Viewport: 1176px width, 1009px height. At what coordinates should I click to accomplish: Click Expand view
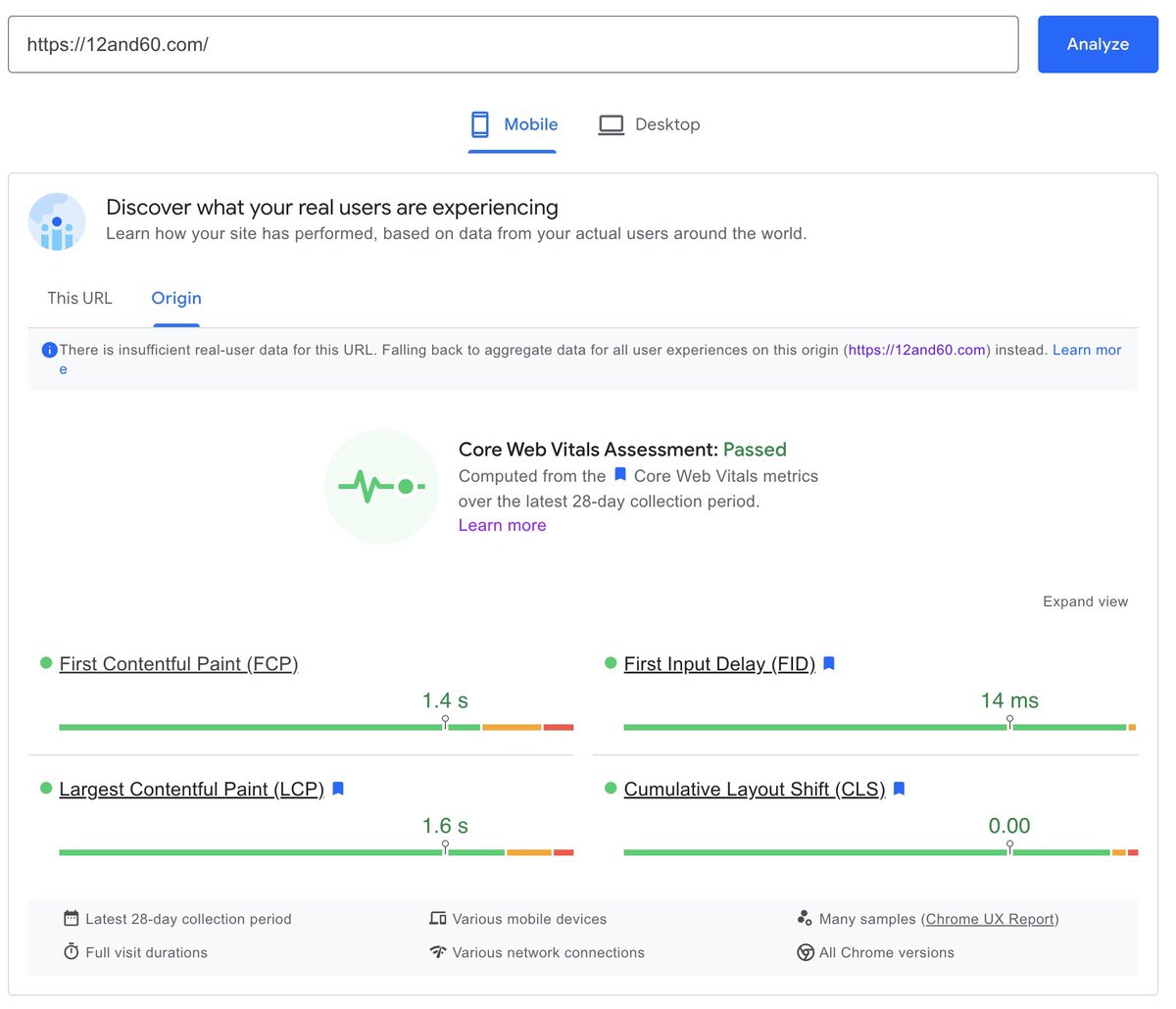coord(1085,601)
